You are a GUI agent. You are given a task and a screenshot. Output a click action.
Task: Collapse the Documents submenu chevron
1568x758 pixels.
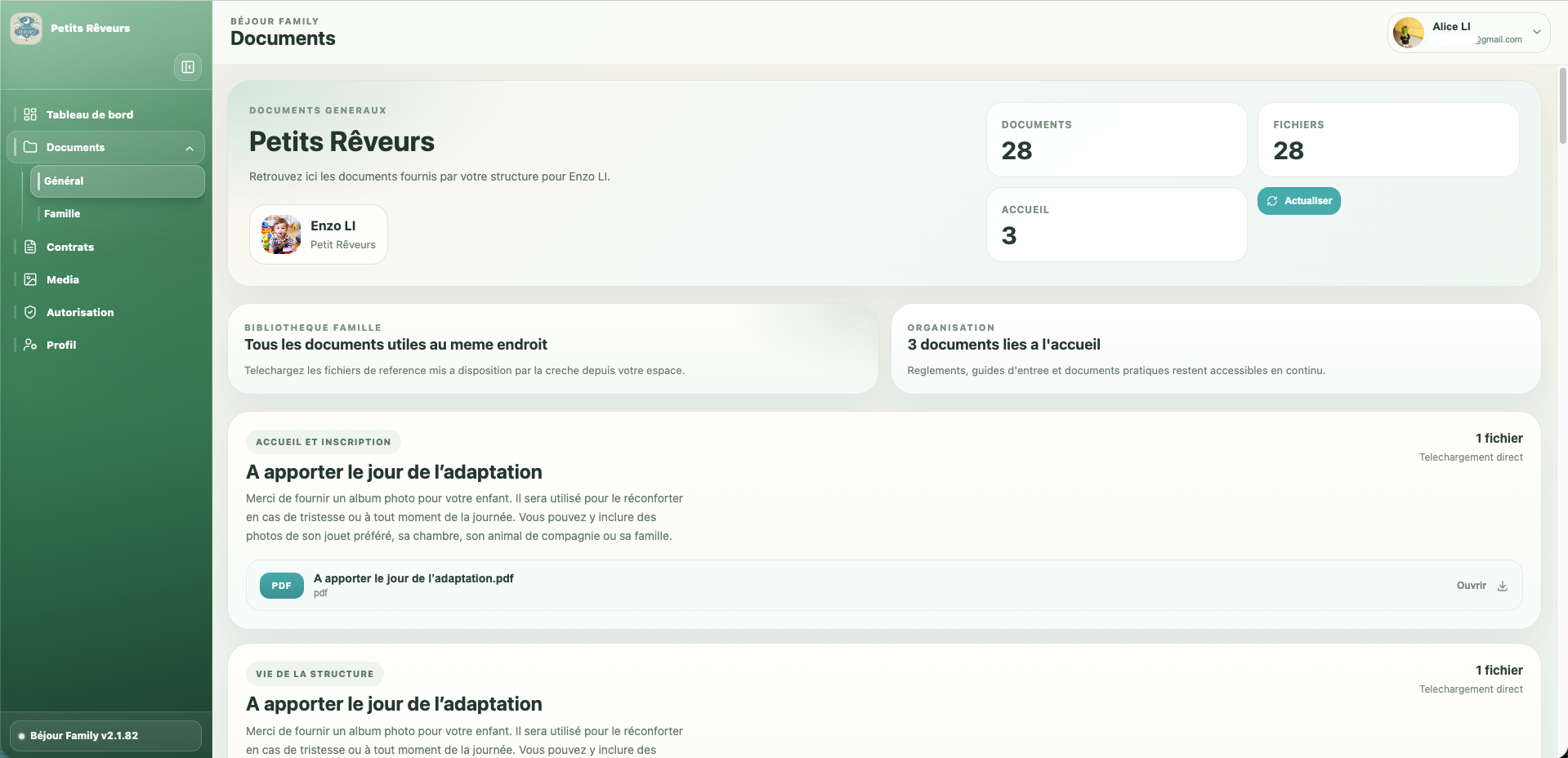click(190, 148)
